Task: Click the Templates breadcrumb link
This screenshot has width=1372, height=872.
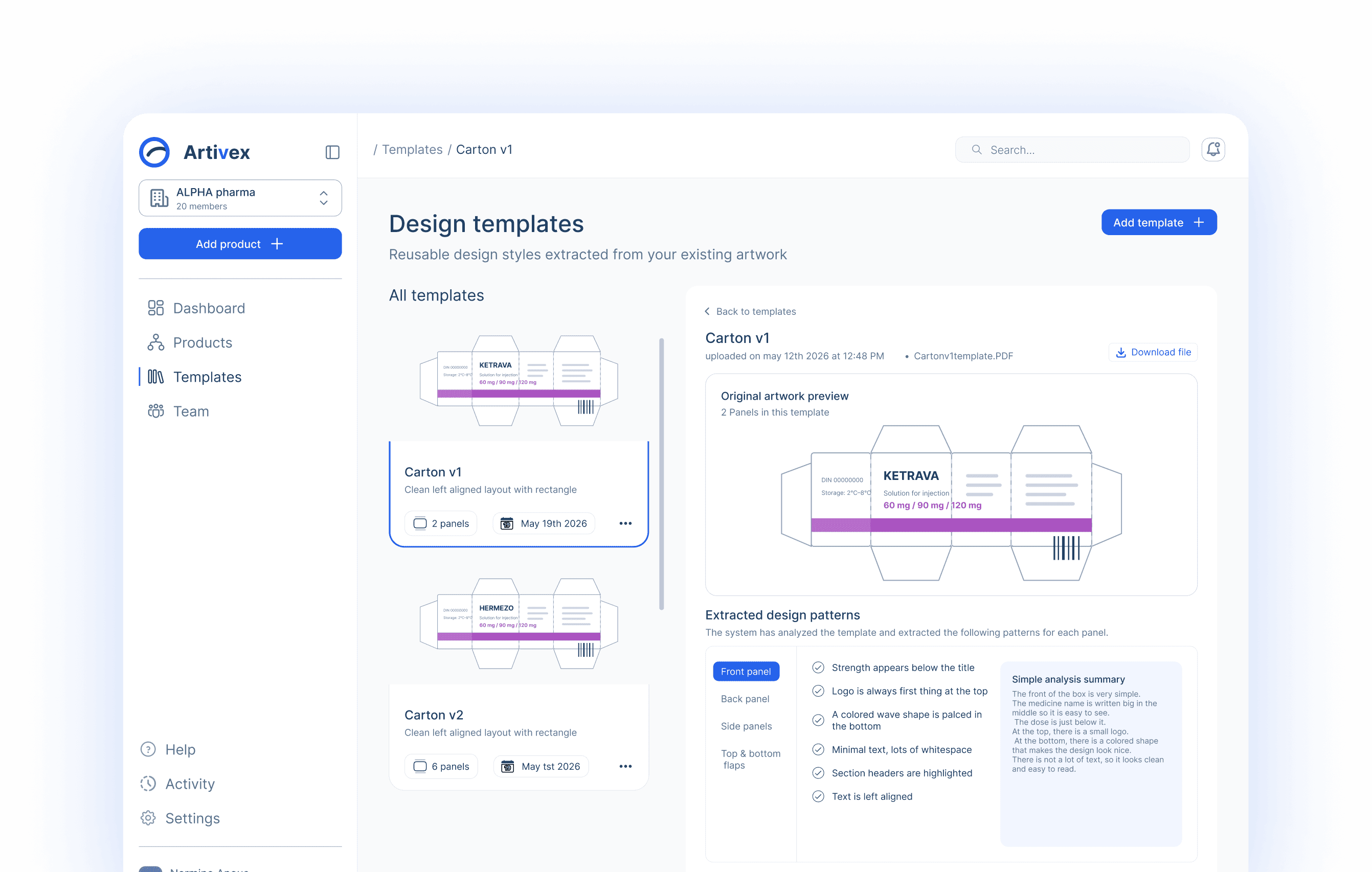Action: click(412, 149)
